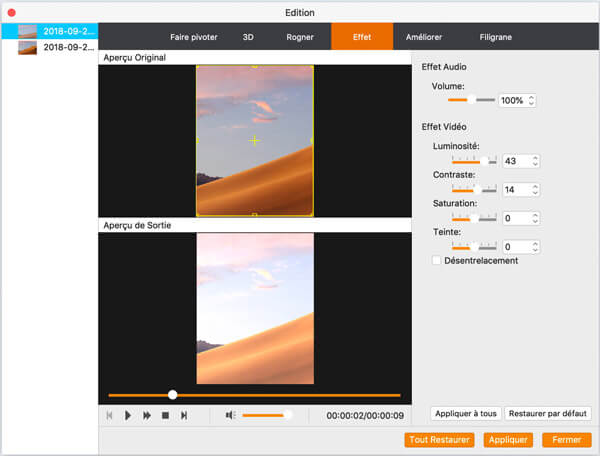Click the Saturation value stepper
The height and width of the screenshot is (456, 600).
[536, 218]
